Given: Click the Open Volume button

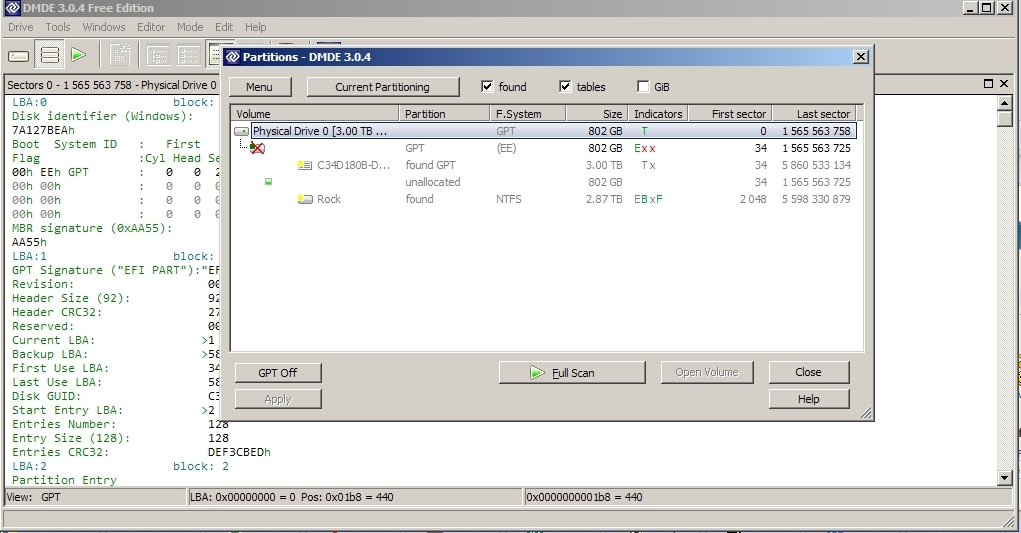Looking at the screenshot, I should (706, 373).
